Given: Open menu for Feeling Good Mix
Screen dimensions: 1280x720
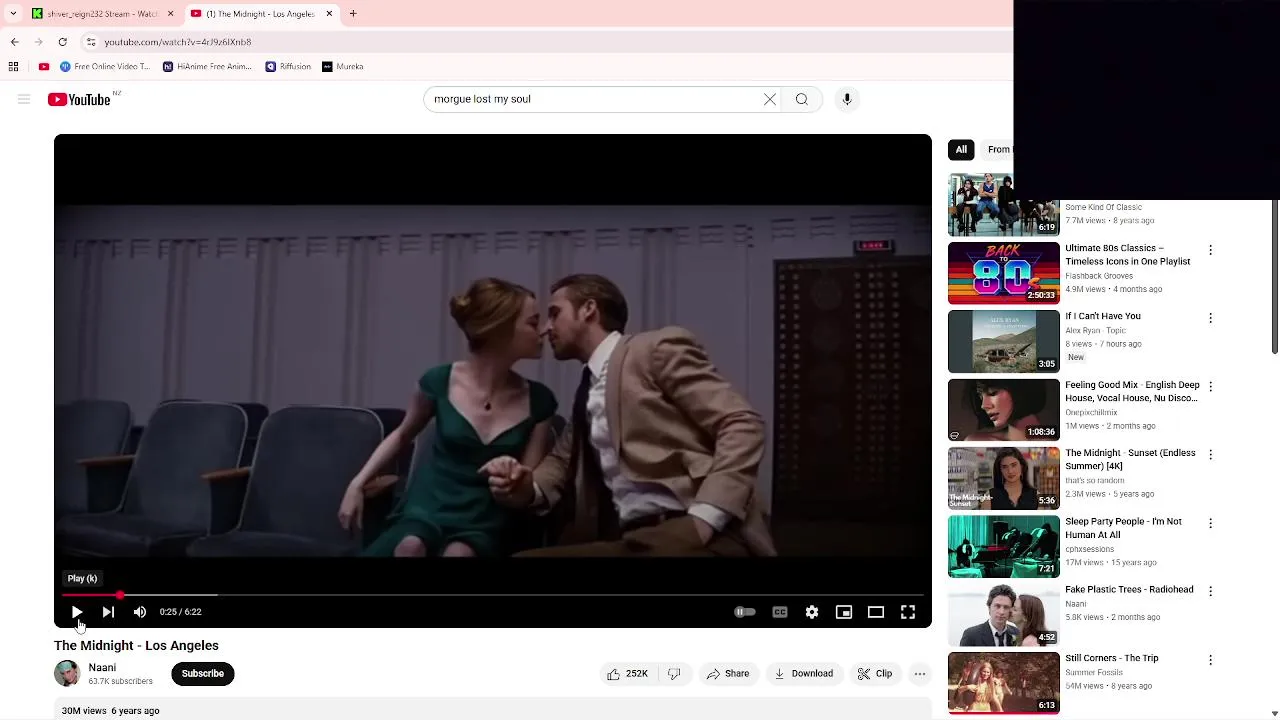Looking at the screenshot, I should click(x=1210, y=386).
